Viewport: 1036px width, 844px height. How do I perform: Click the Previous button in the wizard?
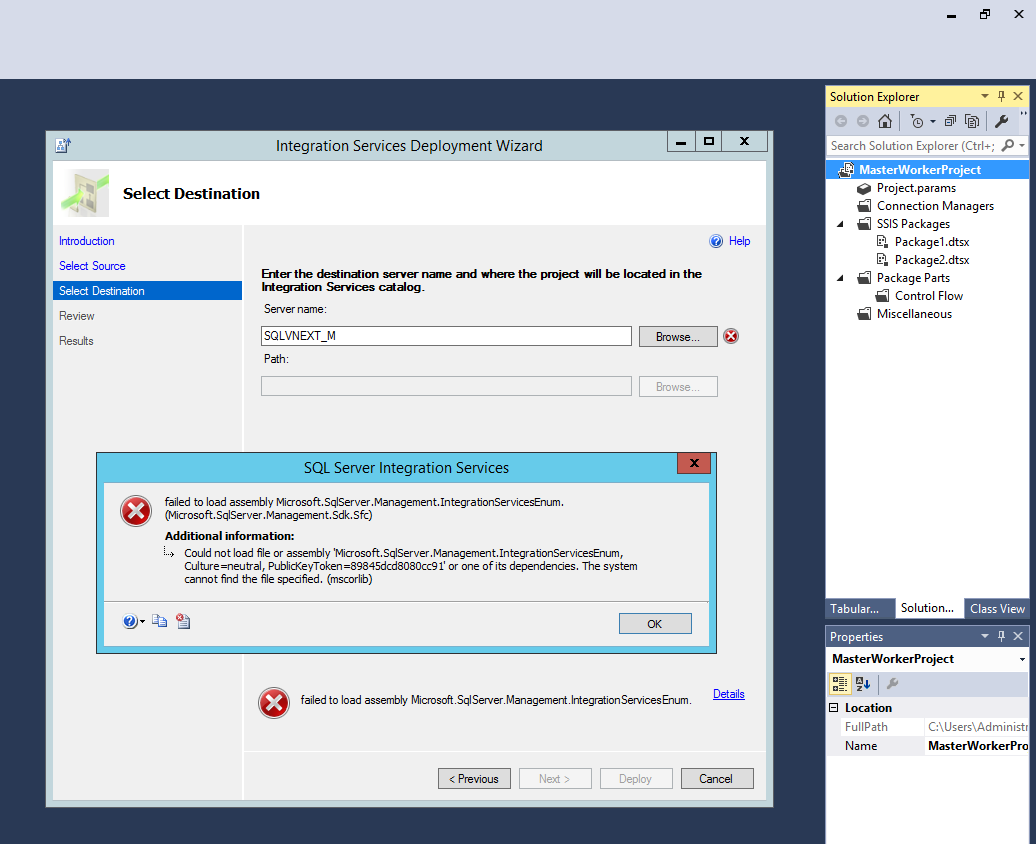point(474,779)
